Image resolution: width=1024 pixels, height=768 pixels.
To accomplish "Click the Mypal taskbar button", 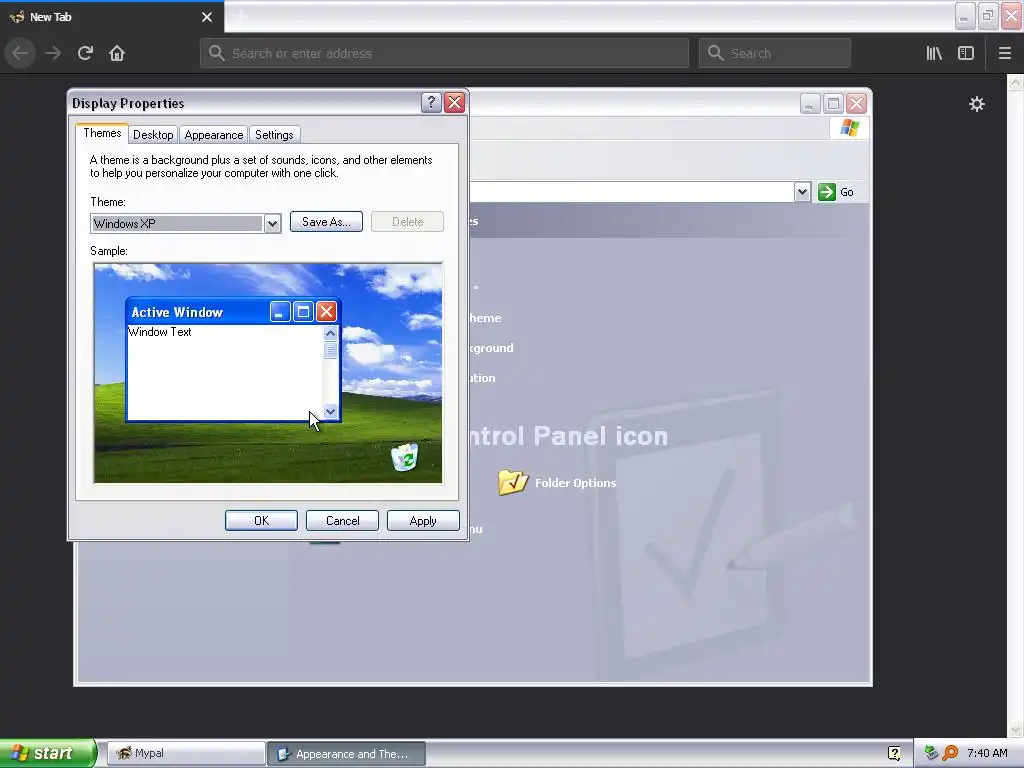I will pos(186,753).
